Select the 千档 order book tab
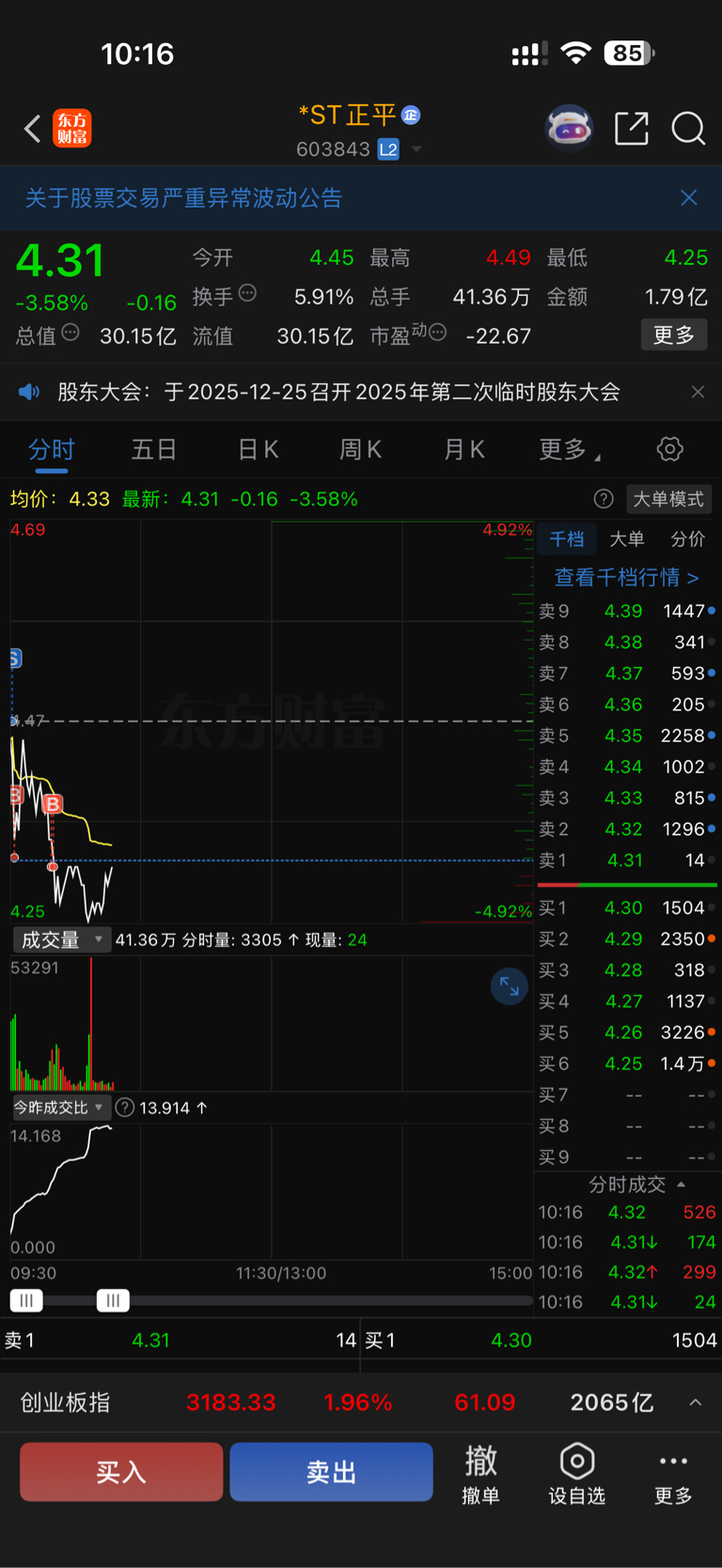The image size is (722, 1568). coord(567,539)
